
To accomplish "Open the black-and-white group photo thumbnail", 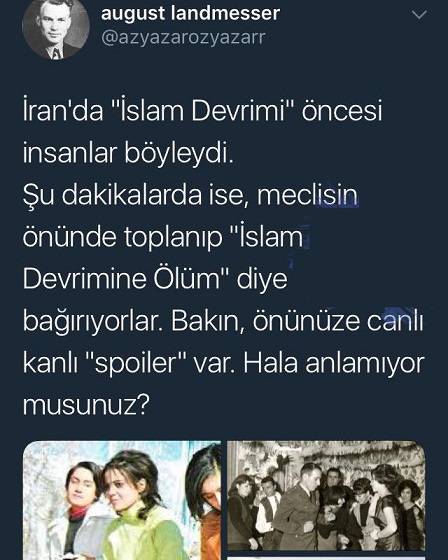I will coord(326,496).
